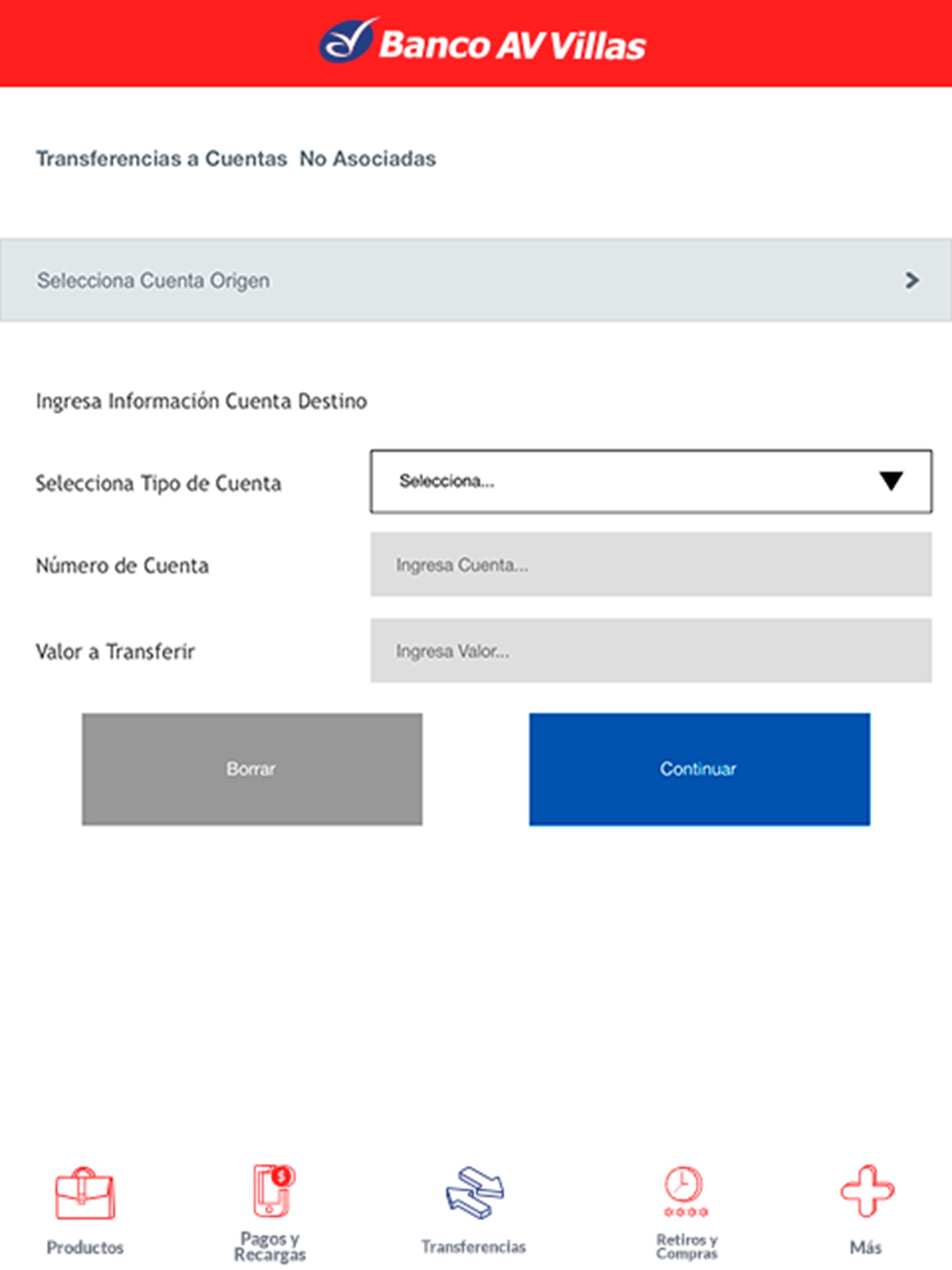Click the Valor a Transferir label

115,652
